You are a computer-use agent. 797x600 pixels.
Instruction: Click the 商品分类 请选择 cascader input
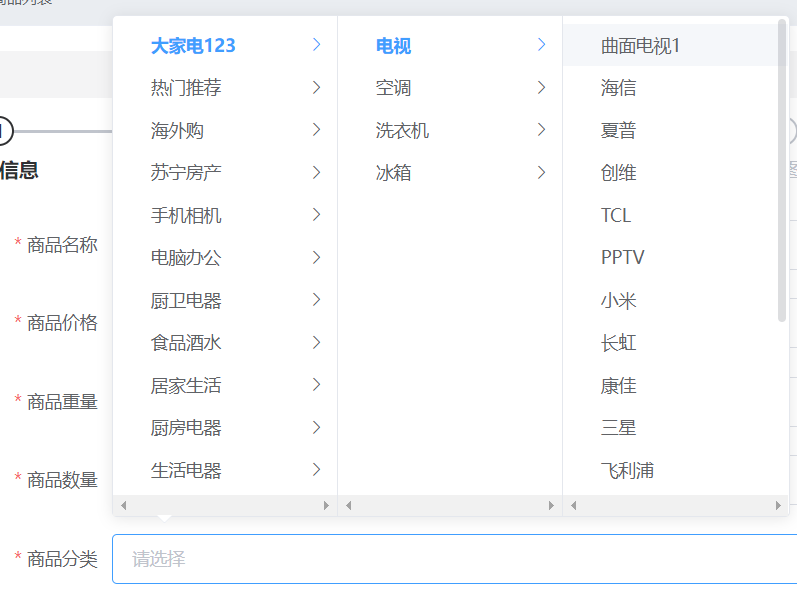coord(454,559)
